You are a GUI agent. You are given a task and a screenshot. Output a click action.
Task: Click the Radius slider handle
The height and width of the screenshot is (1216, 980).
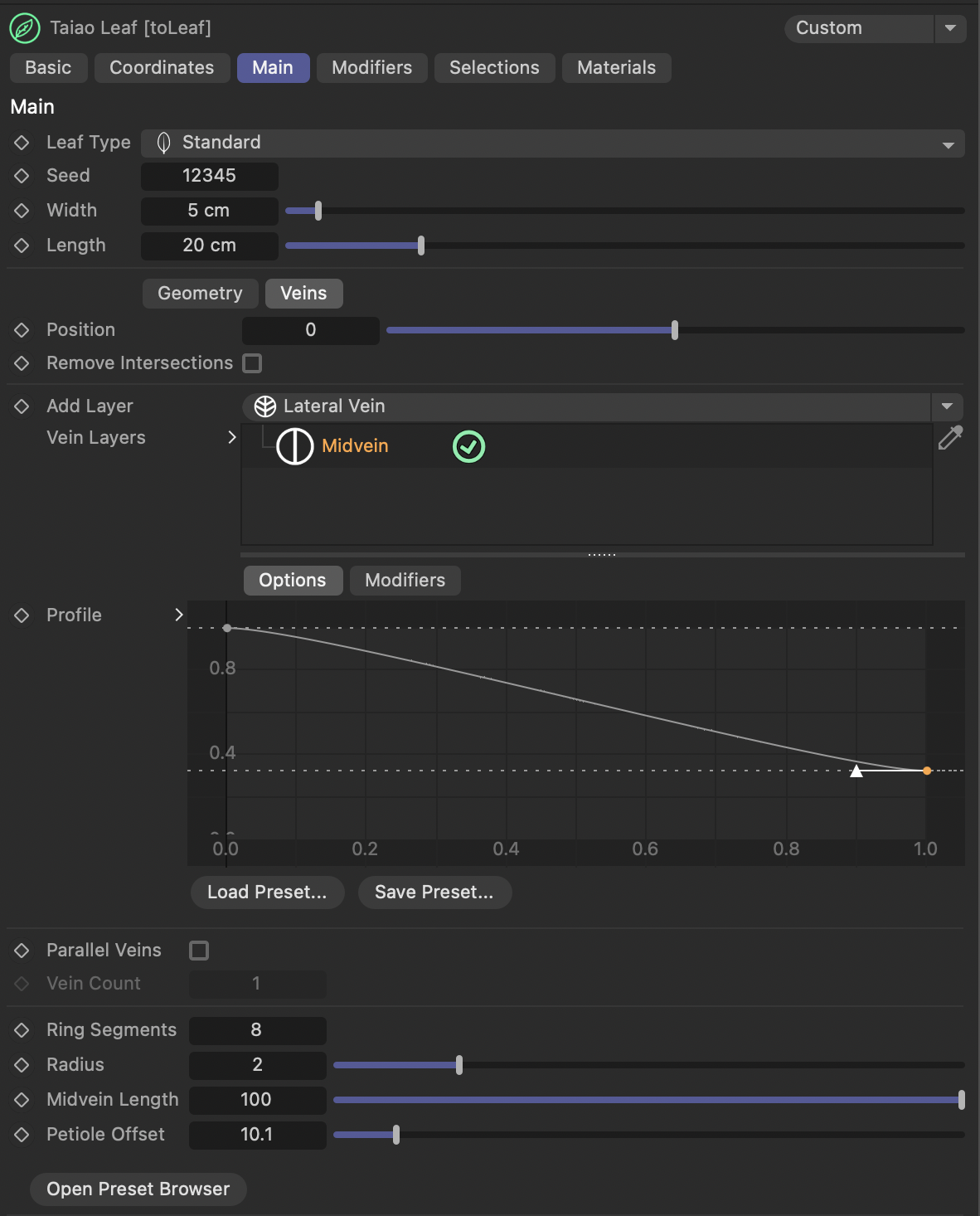point(459,1065)
